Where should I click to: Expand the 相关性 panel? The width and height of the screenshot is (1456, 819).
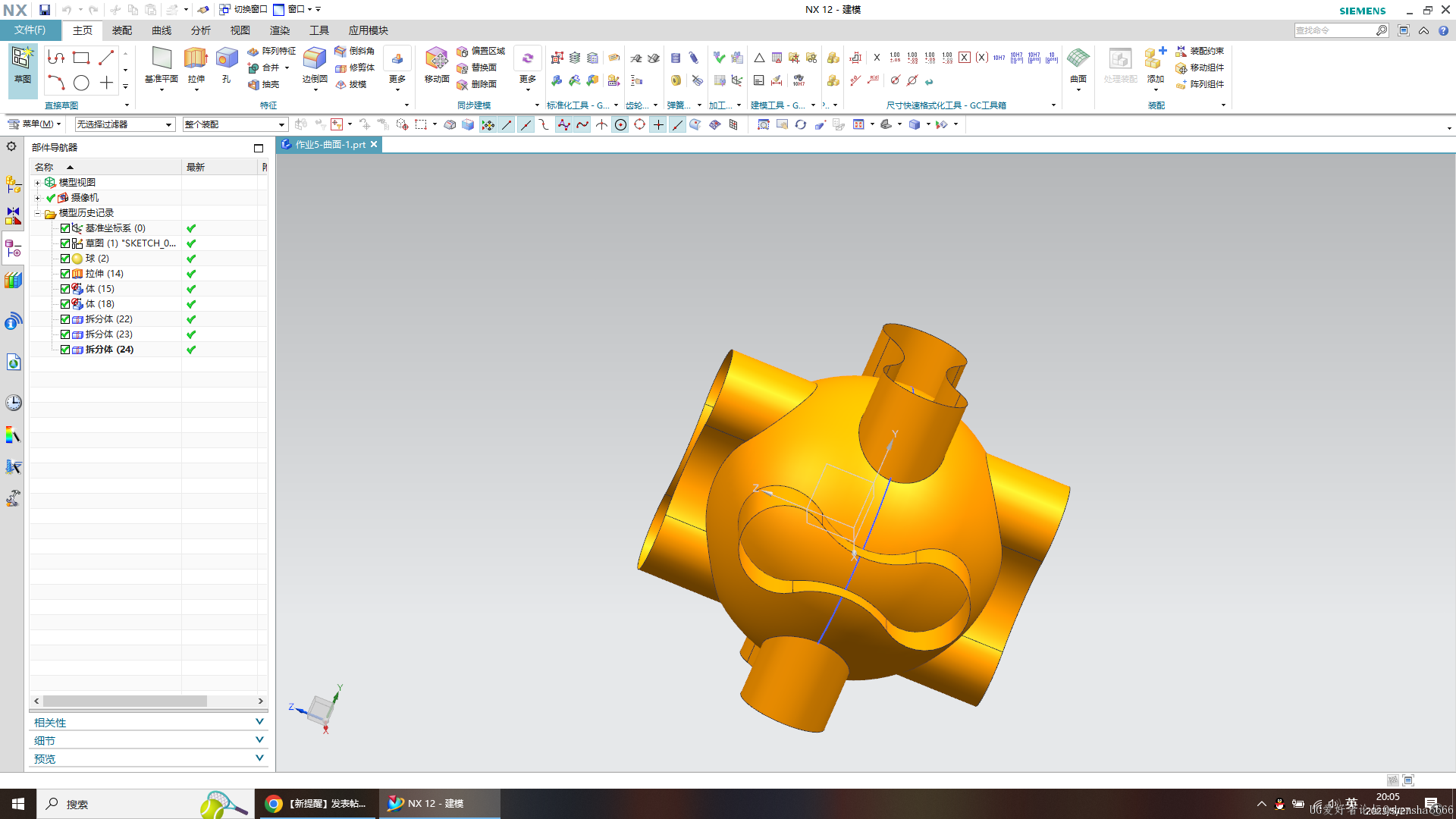pos(149,722)
